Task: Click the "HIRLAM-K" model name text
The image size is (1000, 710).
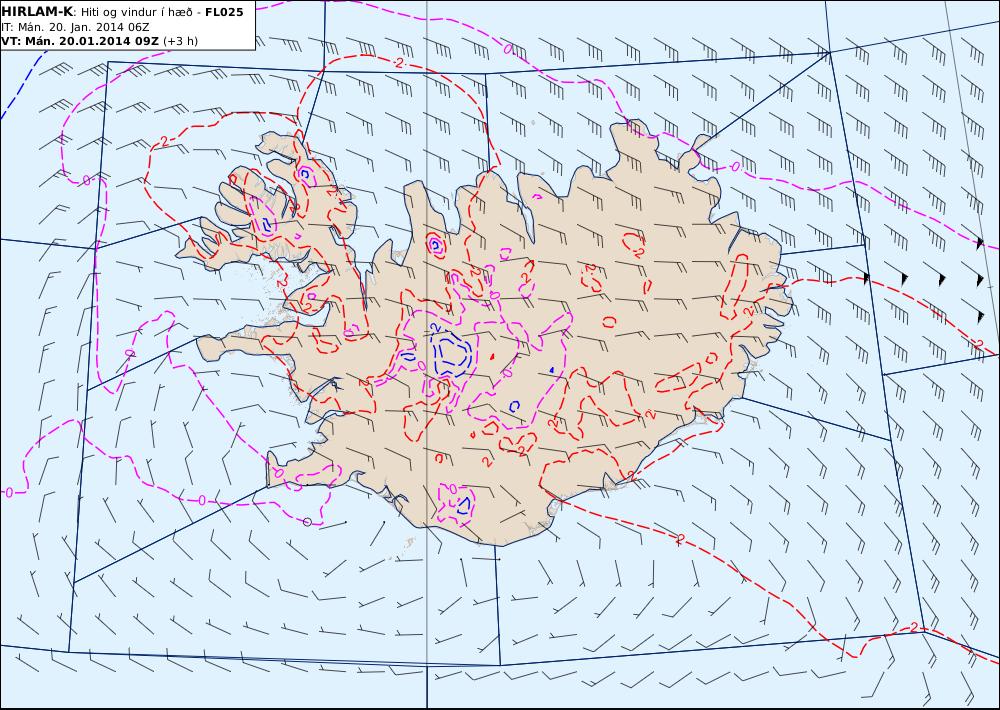Action: click(x=37, y=11)
